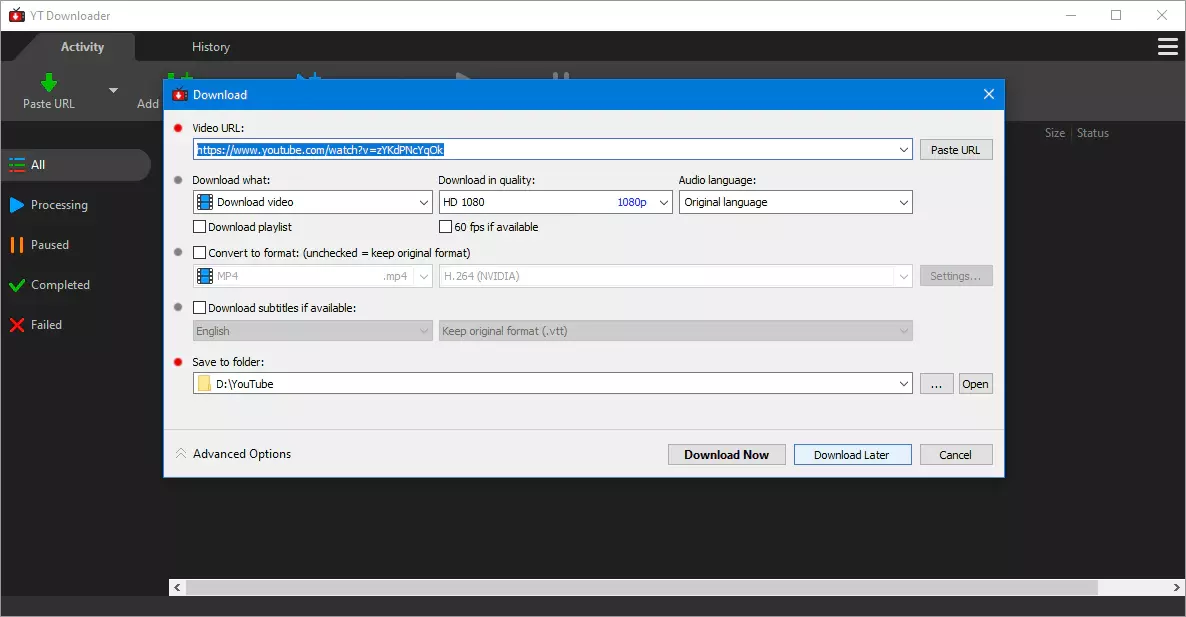Click the green Paste URL arrow icon
This screenshot has width=1186, height=617.
click(48, 82)
